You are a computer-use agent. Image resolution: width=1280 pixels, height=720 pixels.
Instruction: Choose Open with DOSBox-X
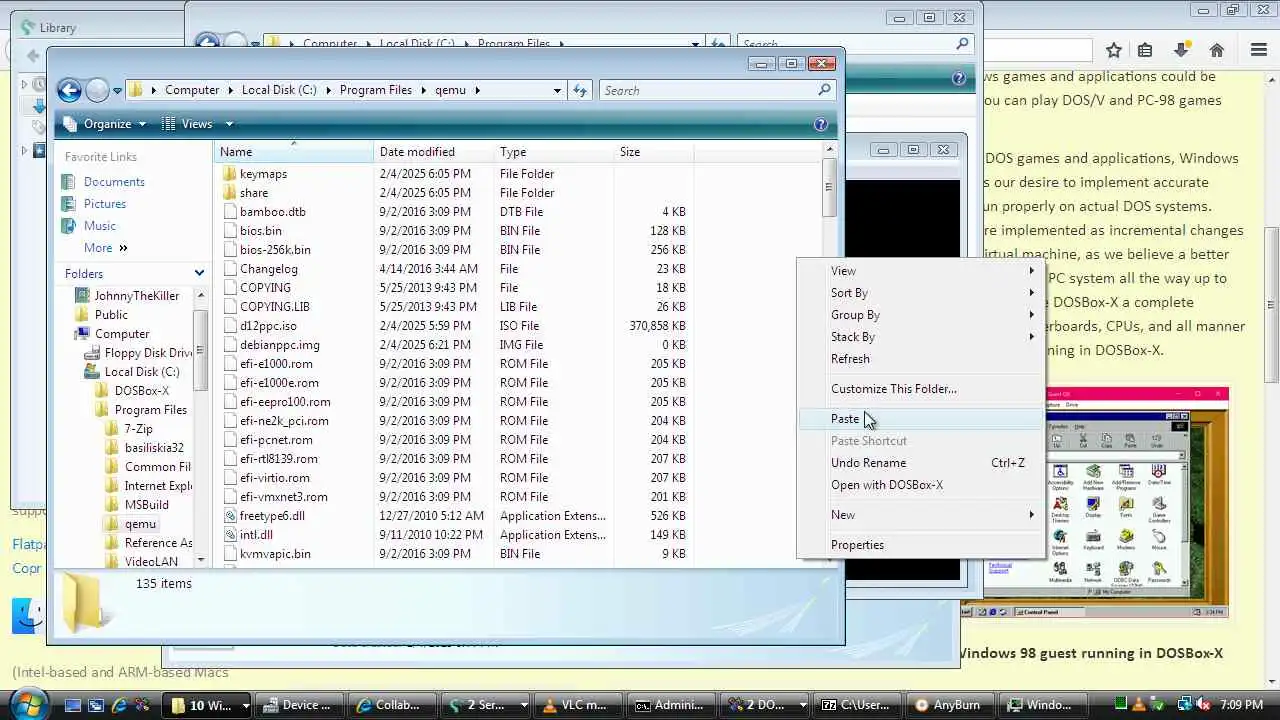[x=921, y=485]
